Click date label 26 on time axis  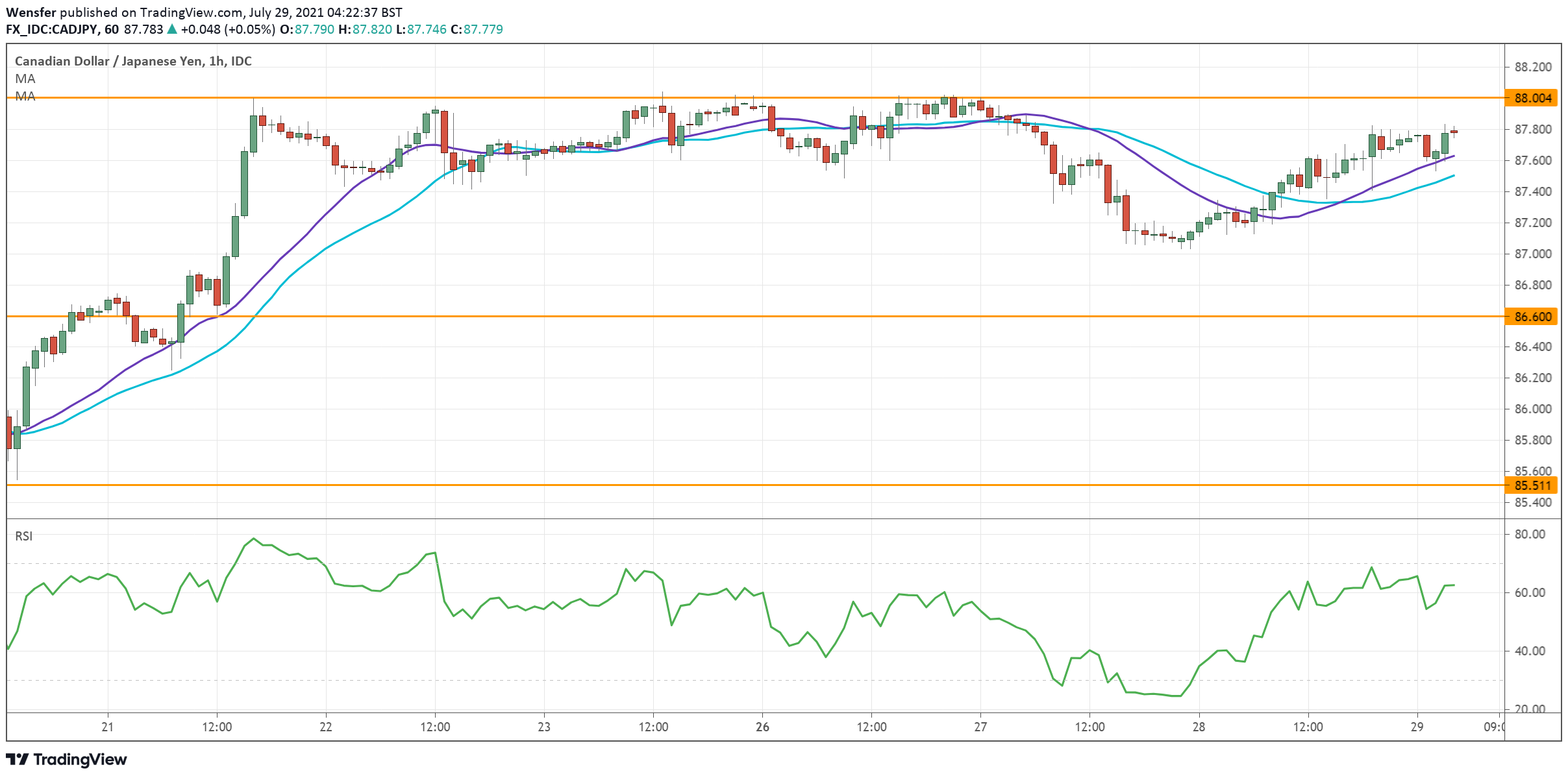(762, 727)
